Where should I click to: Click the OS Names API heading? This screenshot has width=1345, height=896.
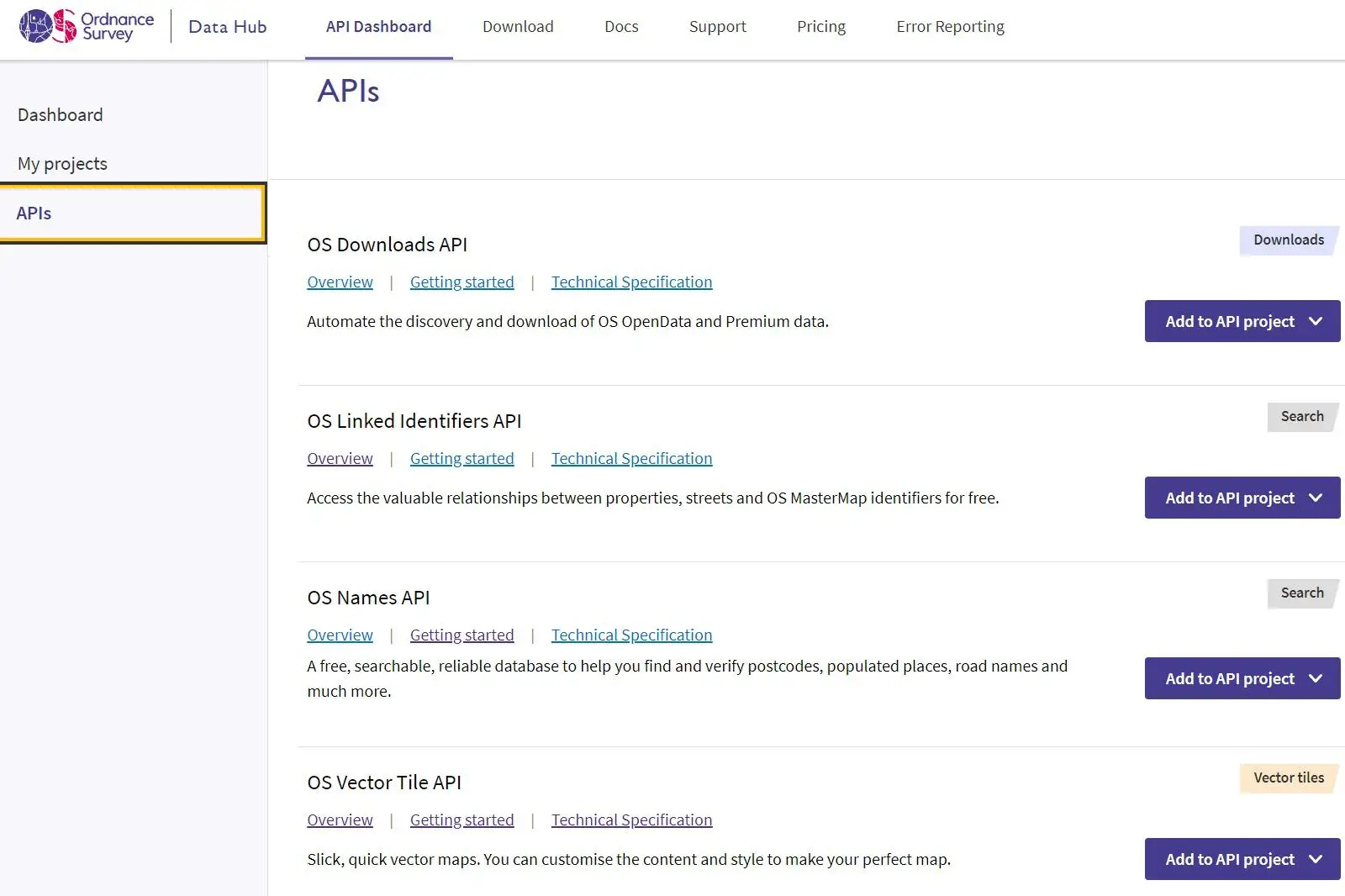coord(368,598)
